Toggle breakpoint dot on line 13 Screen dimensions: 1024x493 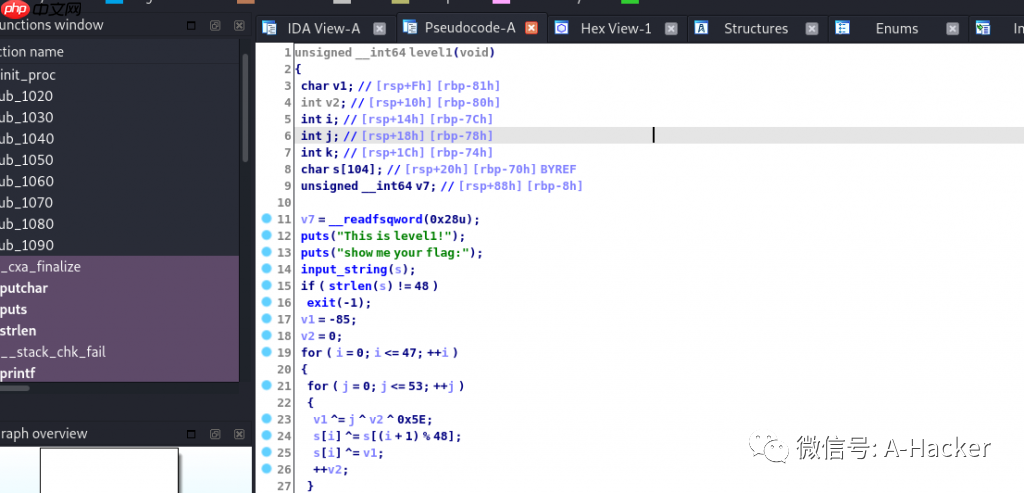tap(266, 252)
